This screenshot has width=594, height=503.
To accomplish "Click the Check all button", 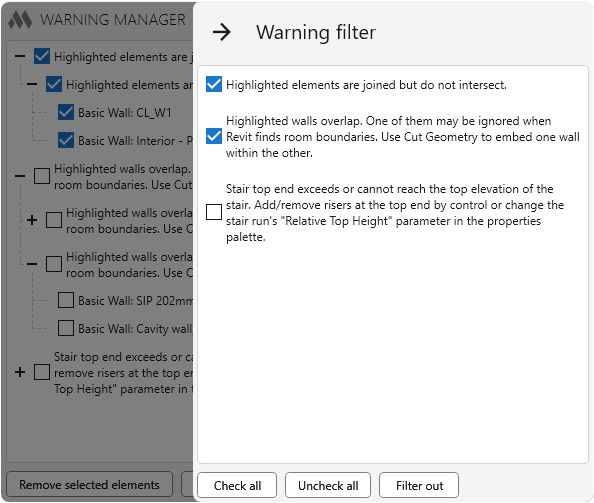I will [x=237, y=485].
